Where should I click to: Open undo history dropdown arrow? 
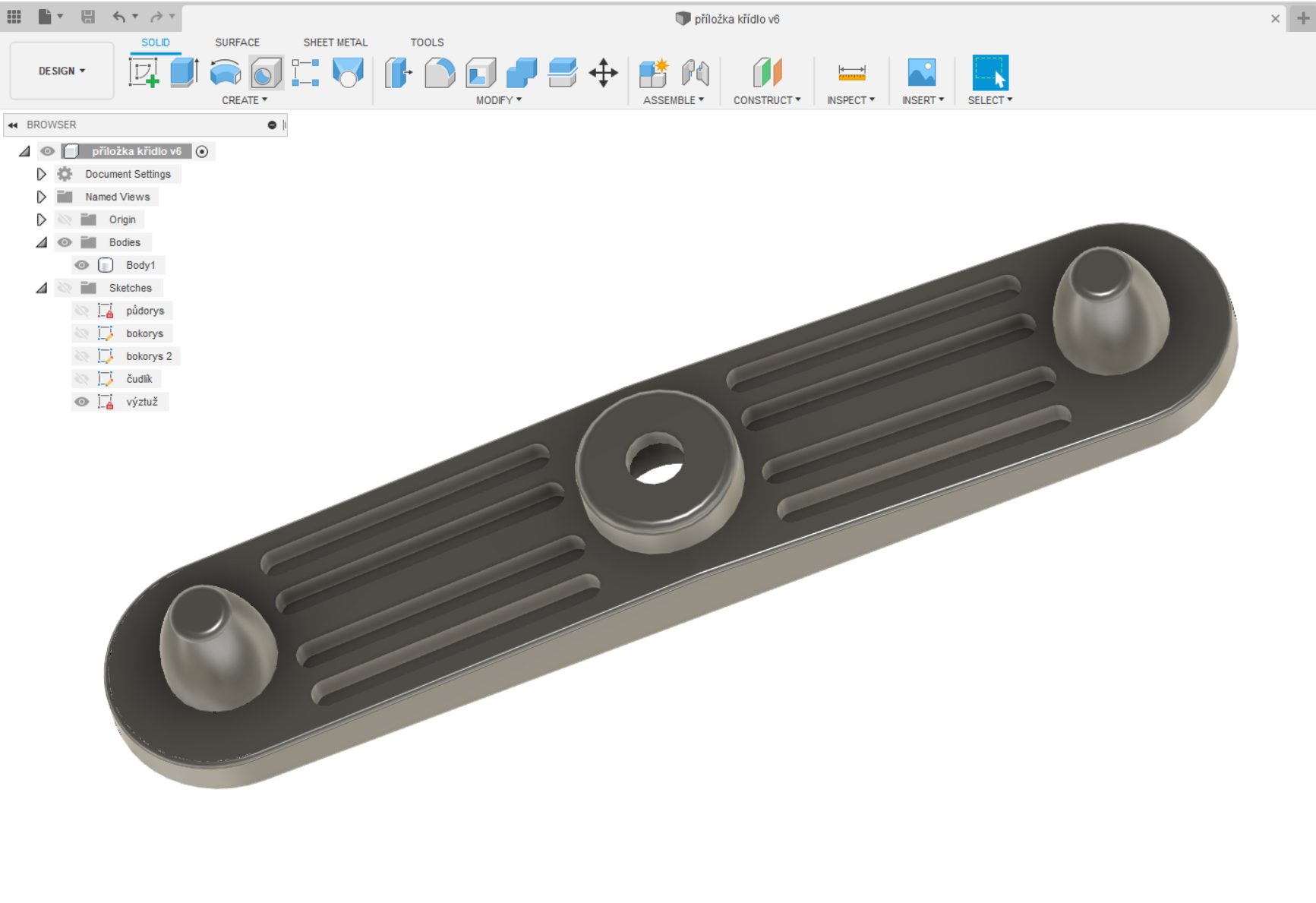click(135, 16)
